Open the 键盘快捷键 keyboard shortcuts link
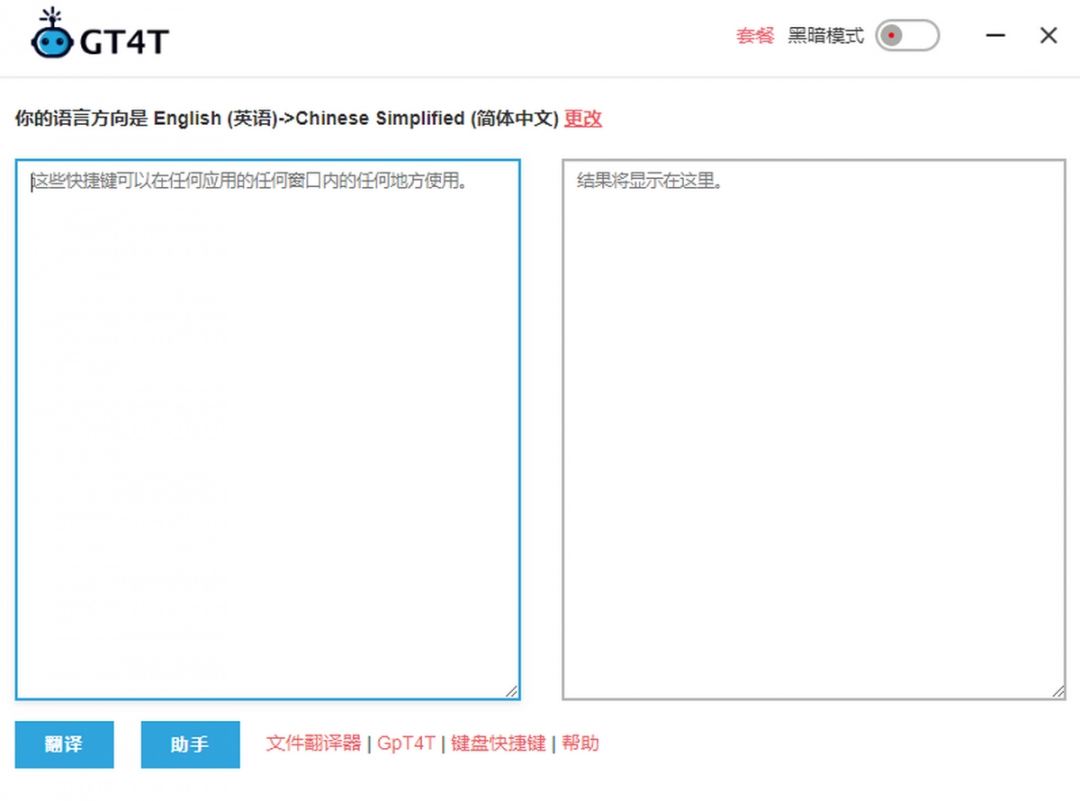Viewport: 1080px width, 801px height. tap(498, 743)
